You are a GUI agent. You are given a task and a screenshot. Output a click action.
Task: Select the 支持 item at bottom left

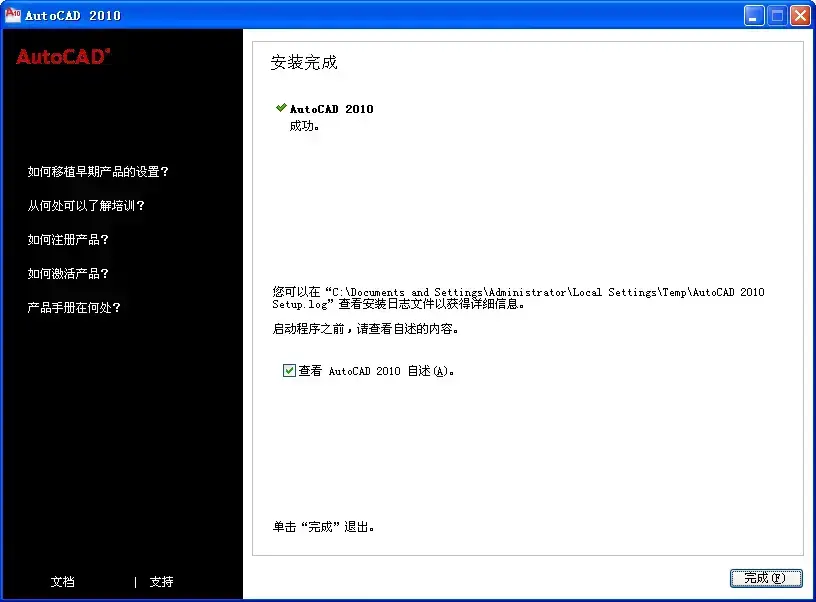pos(161,582)
